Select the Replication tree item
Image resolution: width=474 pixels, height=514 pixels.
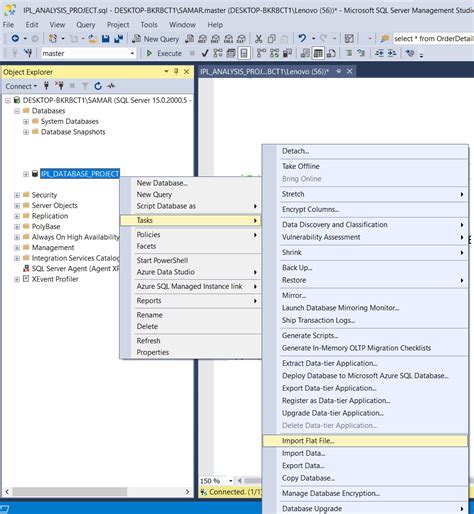click(x=50, y=216)
